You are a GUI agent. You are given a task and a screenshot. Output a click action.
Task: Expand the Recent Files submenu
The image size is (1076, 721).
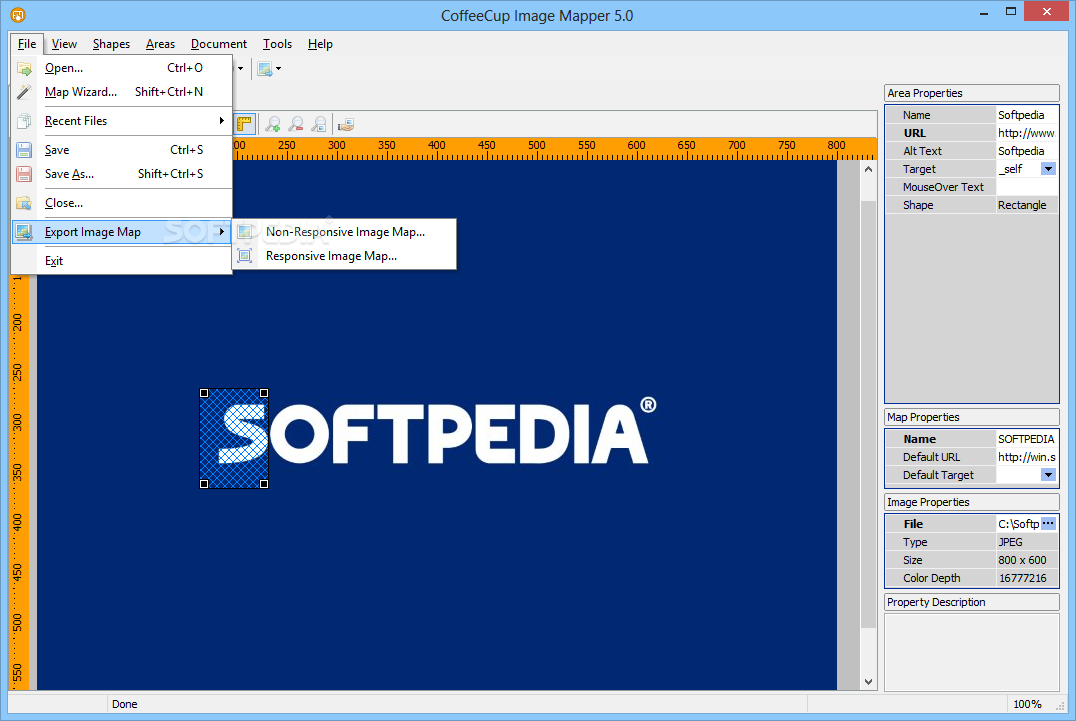[121, 121]
